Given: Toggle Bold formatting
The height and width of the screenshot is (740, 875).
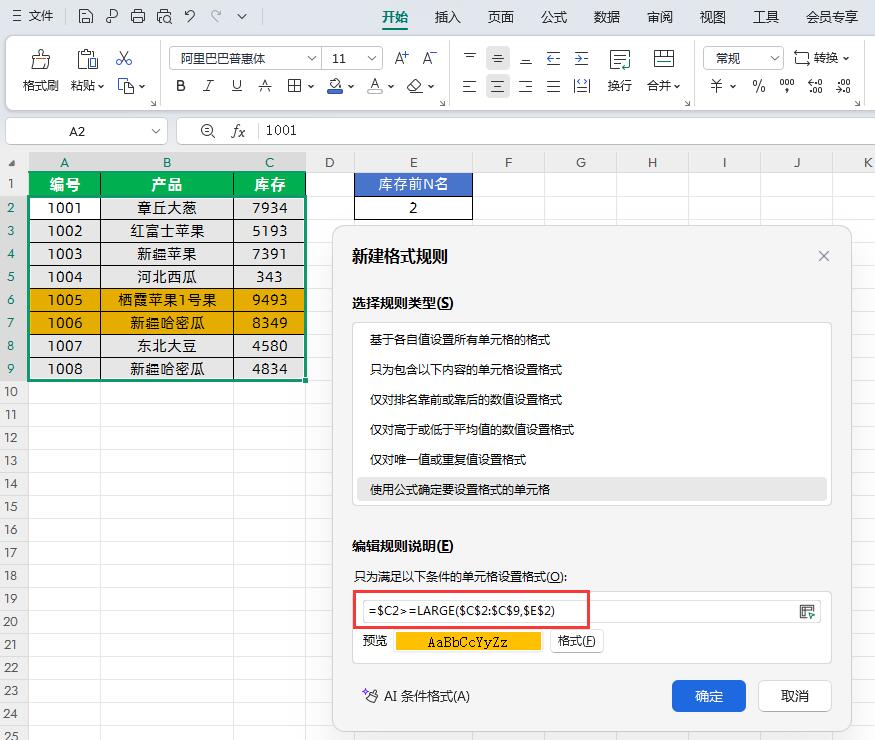Looking at the screenshot, I should click(x=181, y=86).
